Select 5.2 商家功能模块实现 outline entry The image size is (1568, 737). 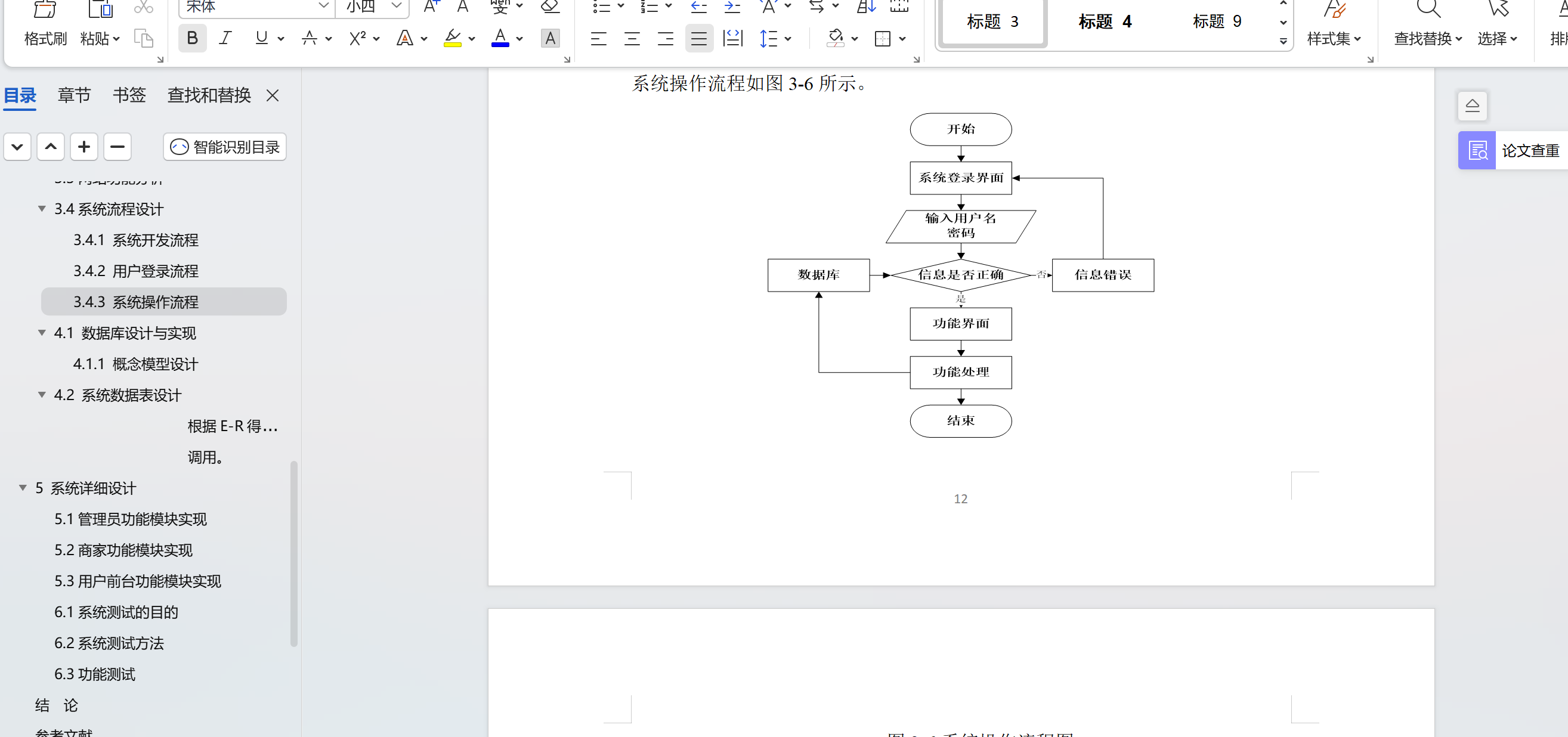(x=123, y=550)
